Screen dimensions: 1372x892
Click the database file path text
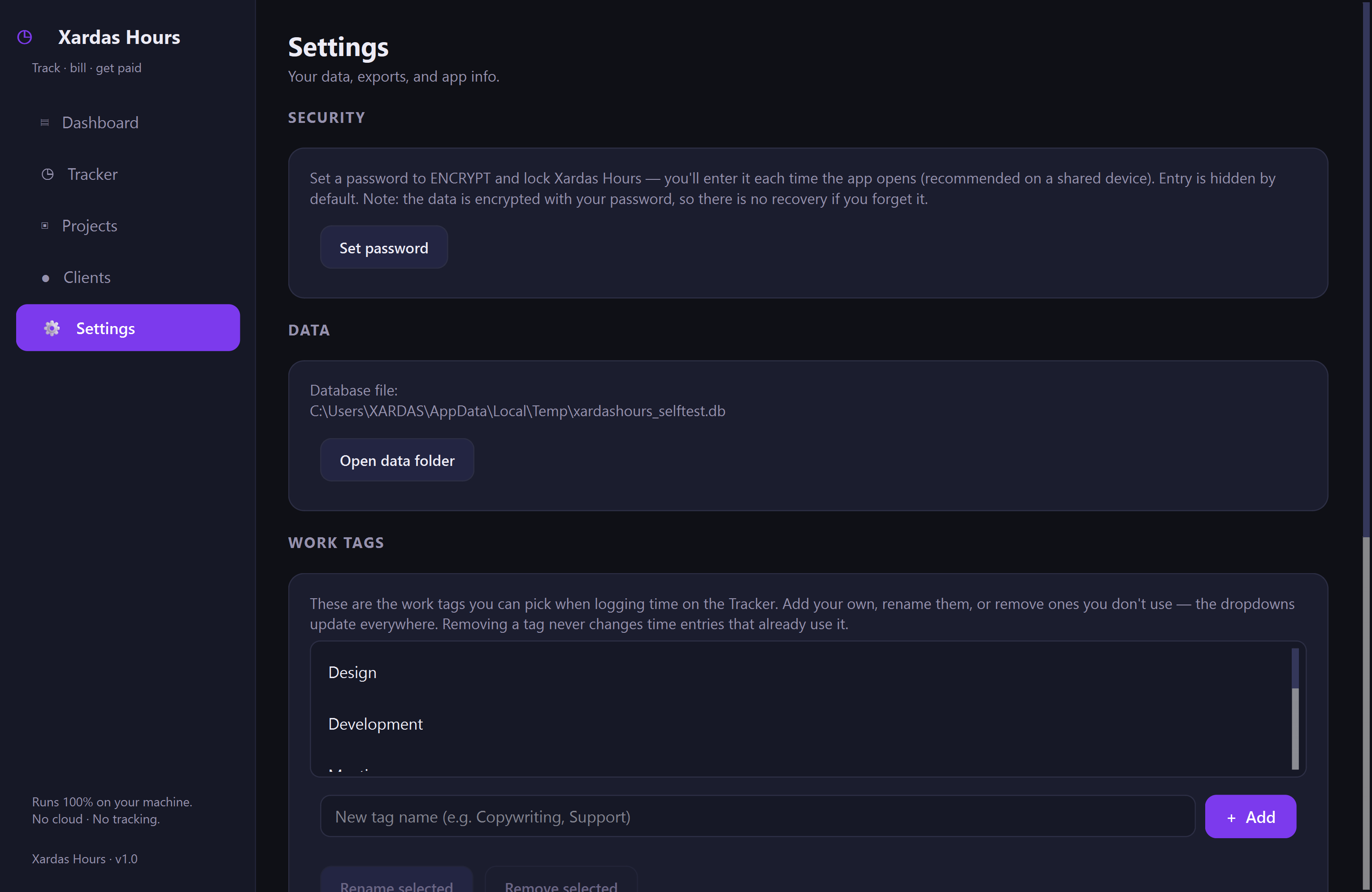point(517,411)
